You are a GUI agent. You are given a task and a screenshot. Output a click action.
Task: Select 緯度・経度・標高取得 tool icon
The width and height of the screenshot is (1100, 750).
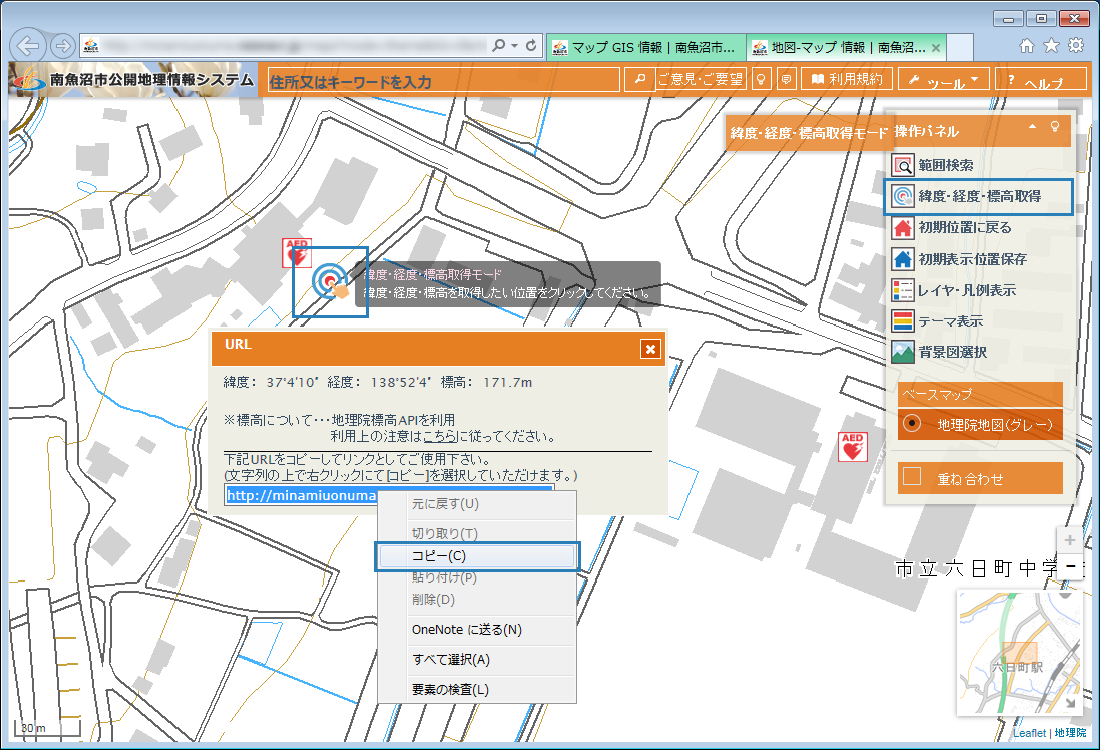tap(903, 196)
